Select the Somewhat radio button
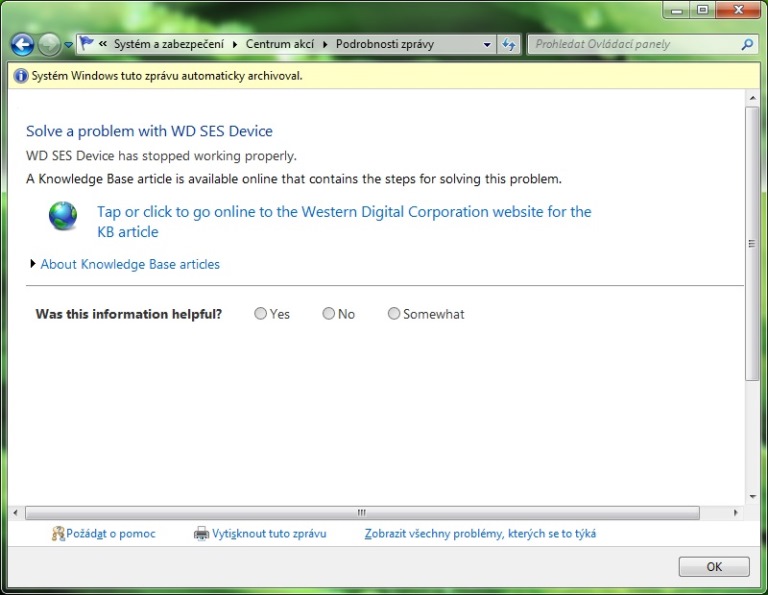 tap(394, 313)
